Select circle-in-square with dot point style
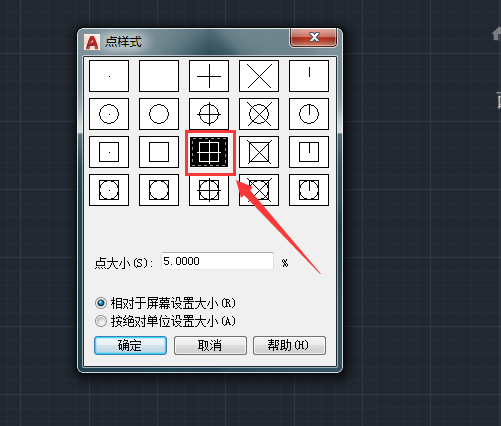 [109, 190]
